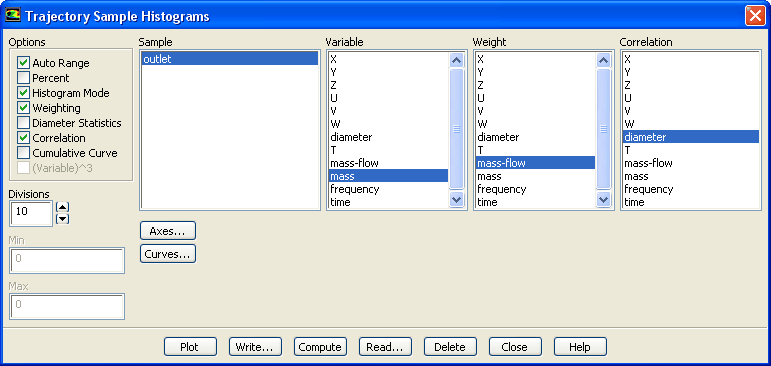Select time in the Correlation list
Screen dimensions: 771x366
(x=691, y=202)
